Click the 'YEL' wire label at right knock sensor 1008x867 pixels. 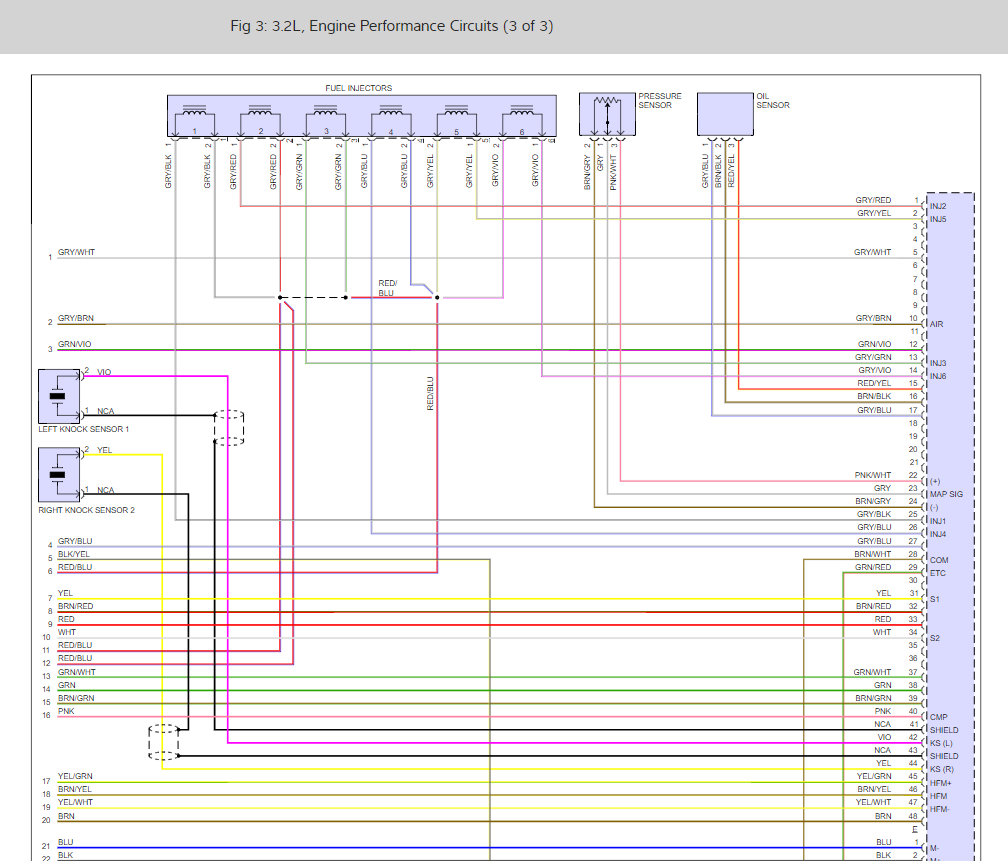point(104,450)
